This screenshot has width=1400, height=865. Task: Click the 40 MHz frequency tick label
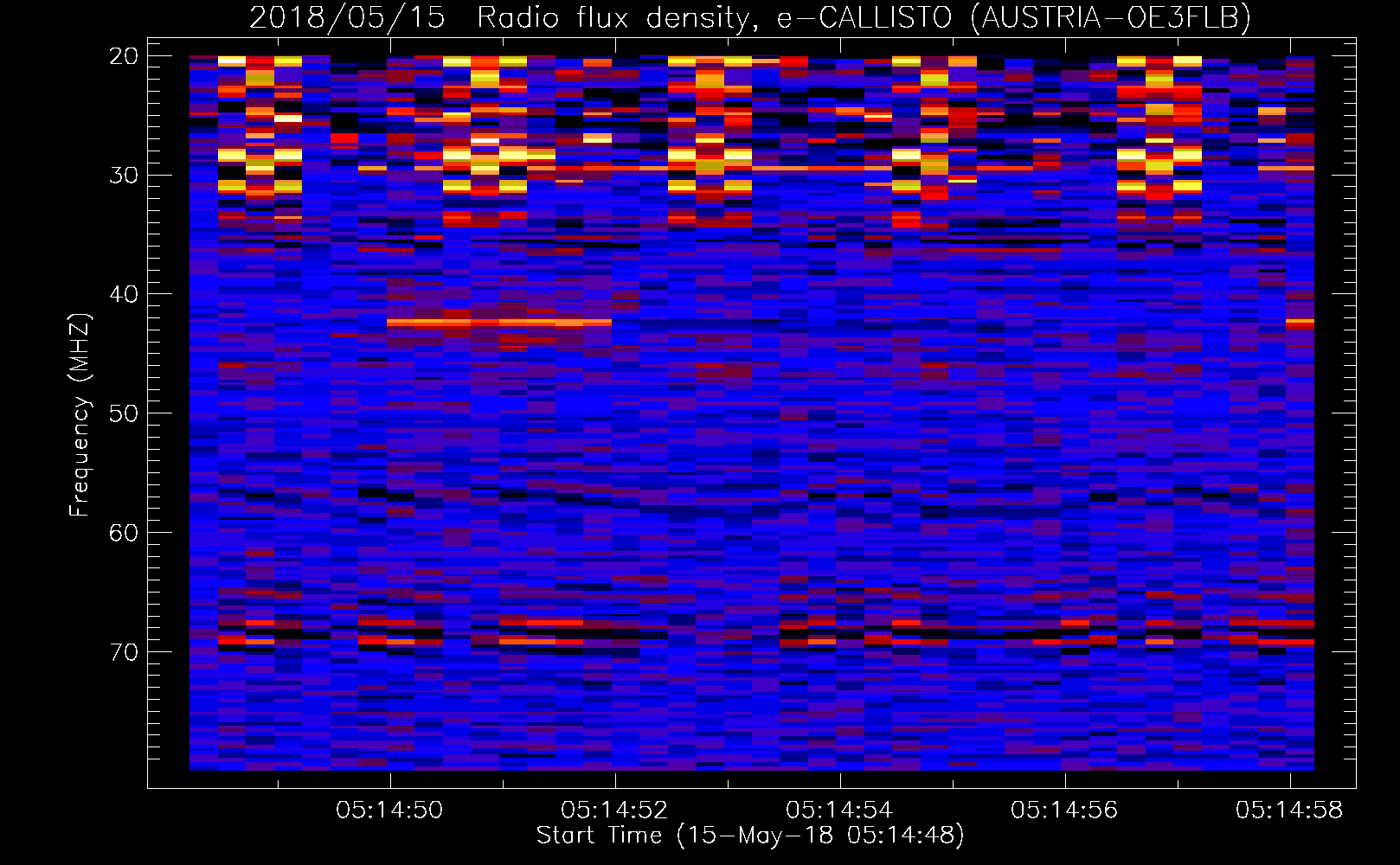click(x=125, y=294)
